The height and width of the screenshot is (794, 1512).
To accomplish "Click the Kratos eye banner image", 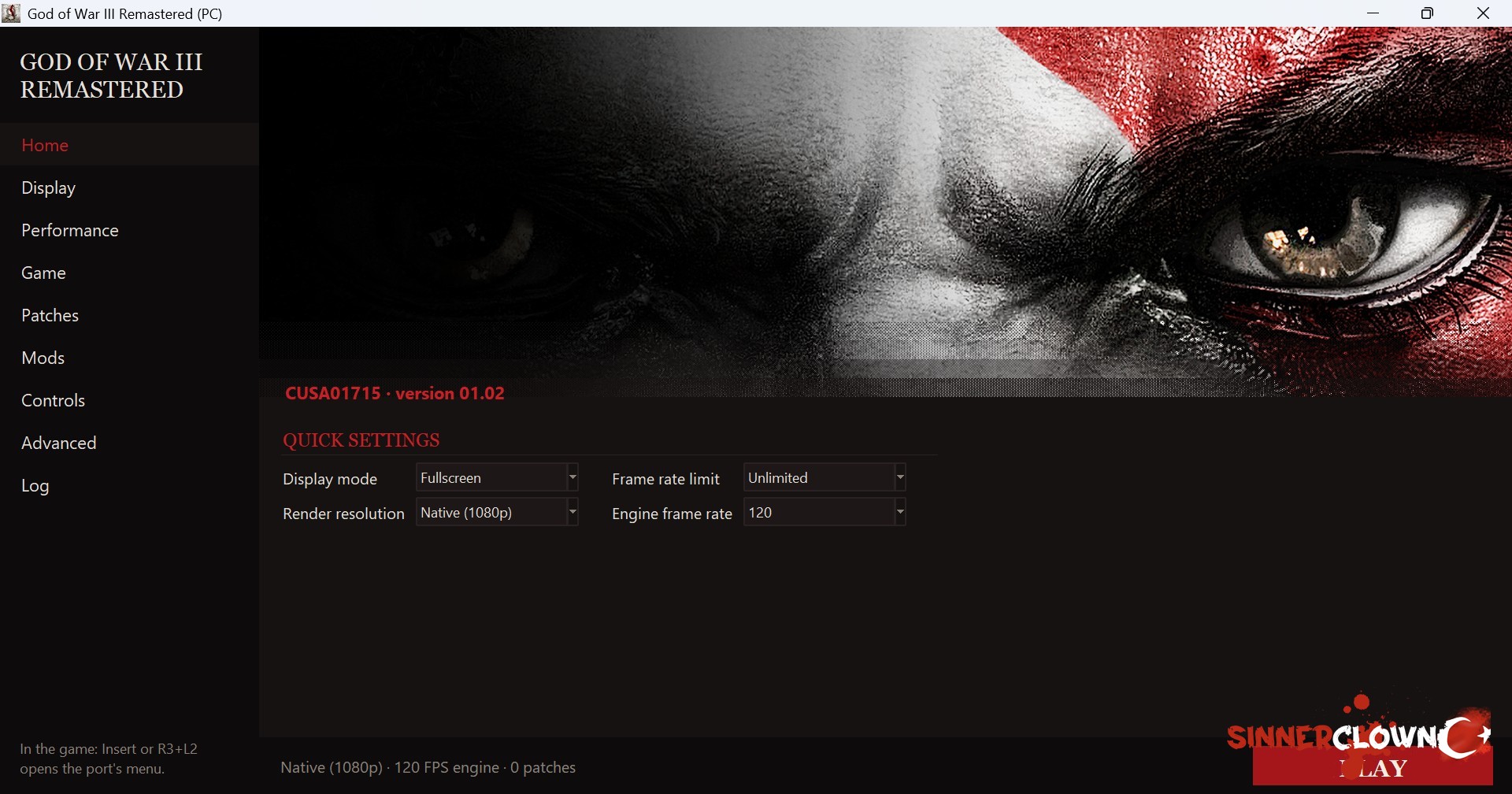I will (x=885, y=211).
